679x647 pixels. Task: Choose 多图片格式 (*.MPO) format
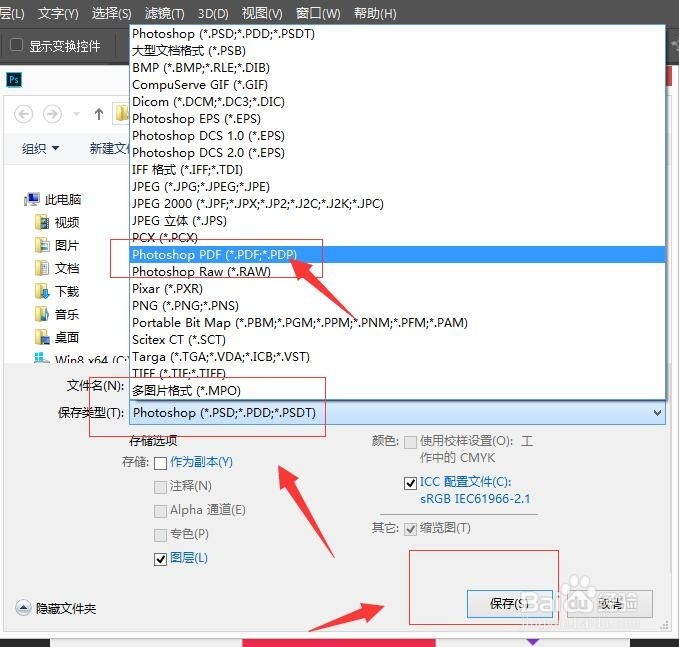397,391
